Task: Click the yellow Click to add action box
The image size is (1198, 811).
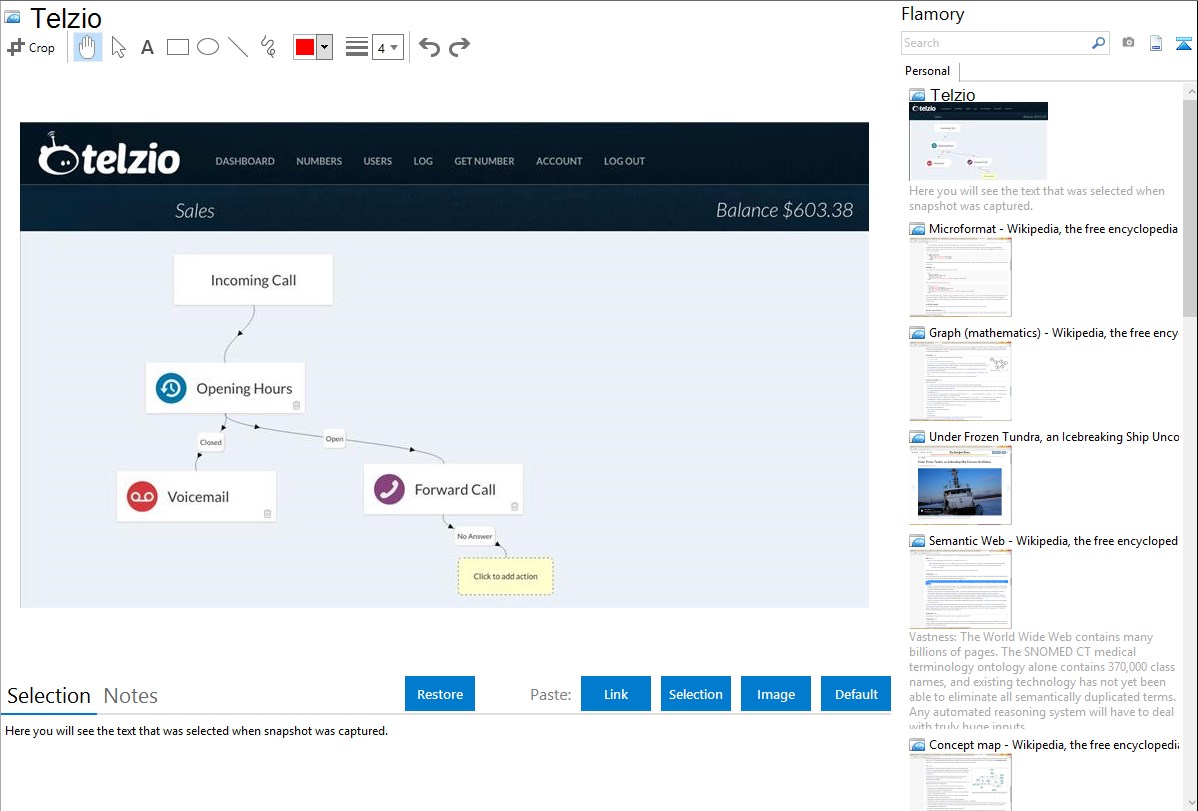Action: [x=506, y=576]
